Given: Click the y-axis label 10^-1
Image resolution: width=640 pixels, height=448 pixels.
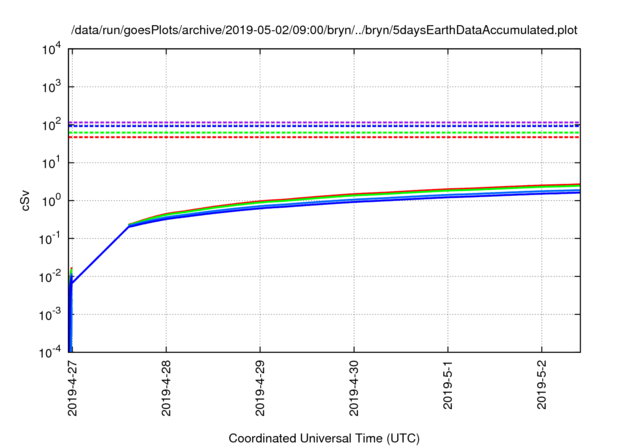Looking at the screenshot, I should click(x=50, y=239).
